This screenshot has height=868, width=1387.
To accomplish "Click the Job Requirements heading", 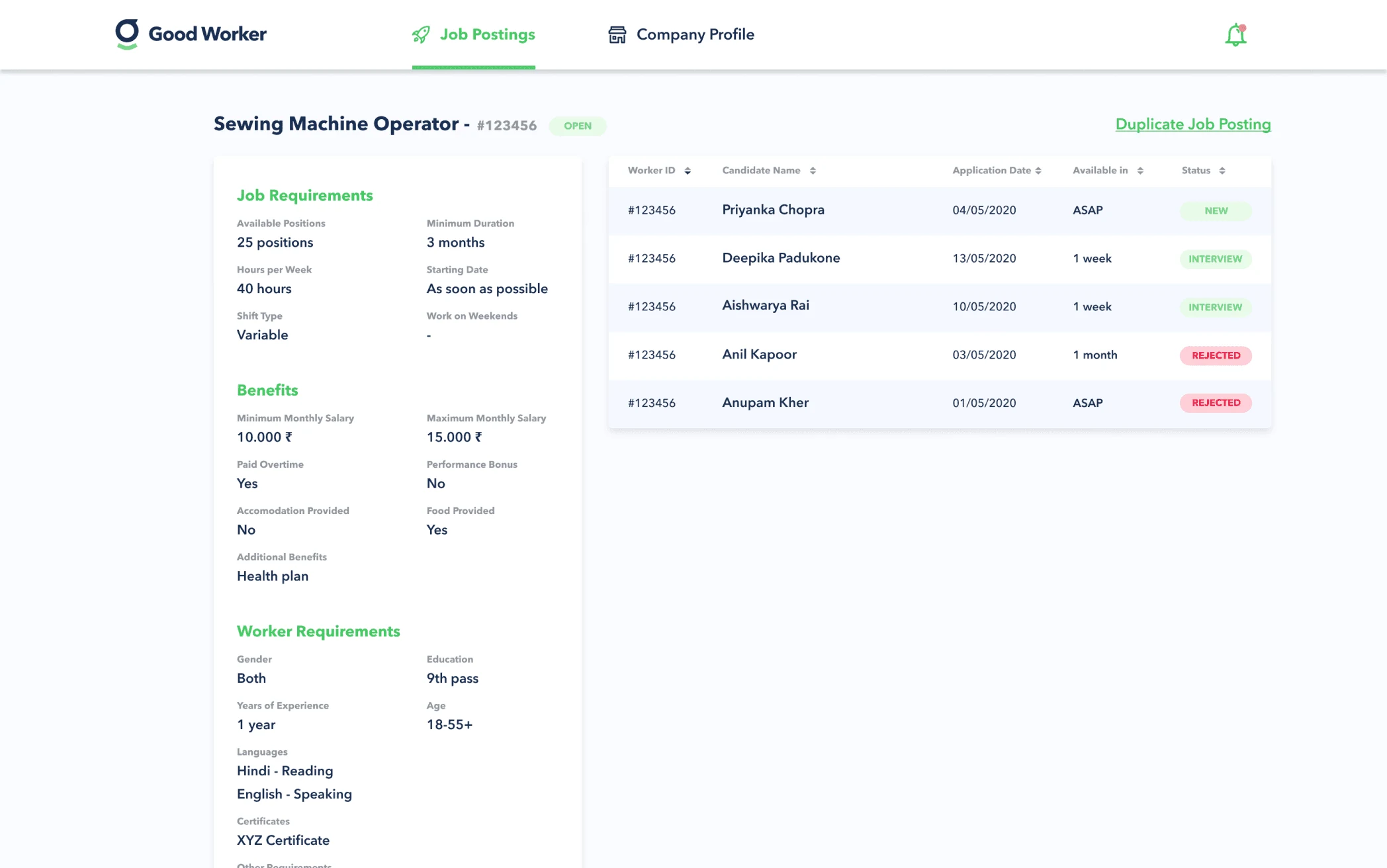I will coord(304,196).
